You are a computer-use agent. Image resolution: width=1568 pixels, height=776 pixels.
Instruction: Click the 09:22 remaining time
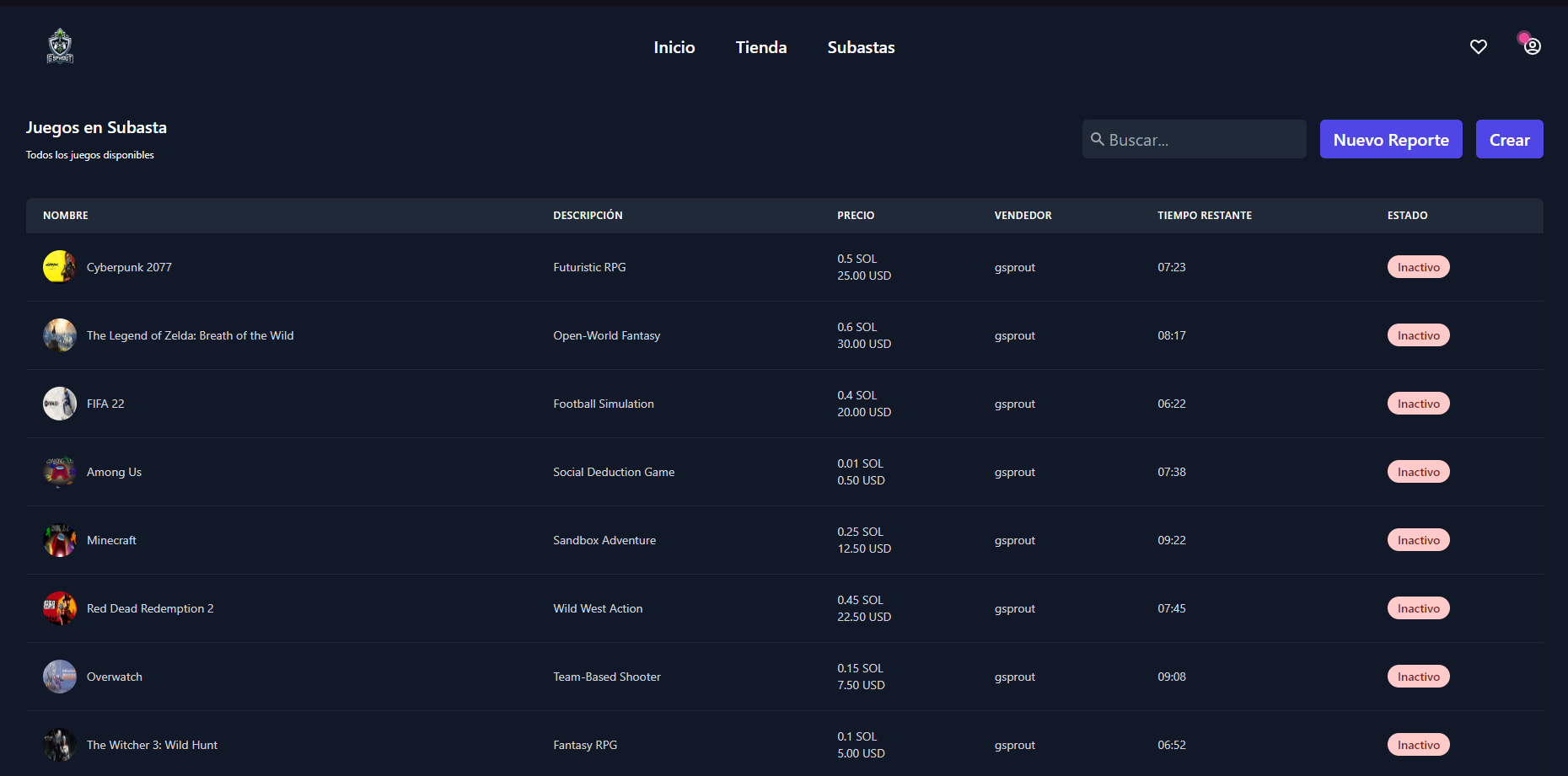click(x=1172, y=540)
